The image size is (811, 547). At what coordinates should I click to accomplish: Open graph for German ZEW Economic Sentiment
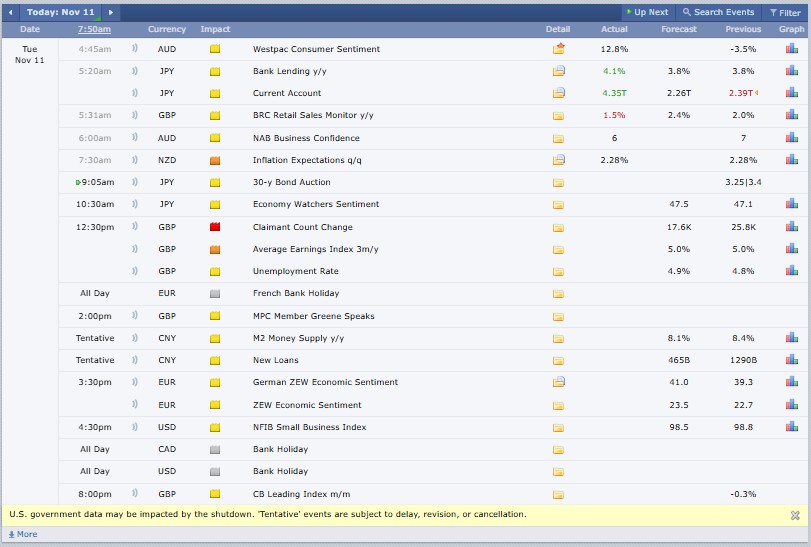tap(791, 382)
